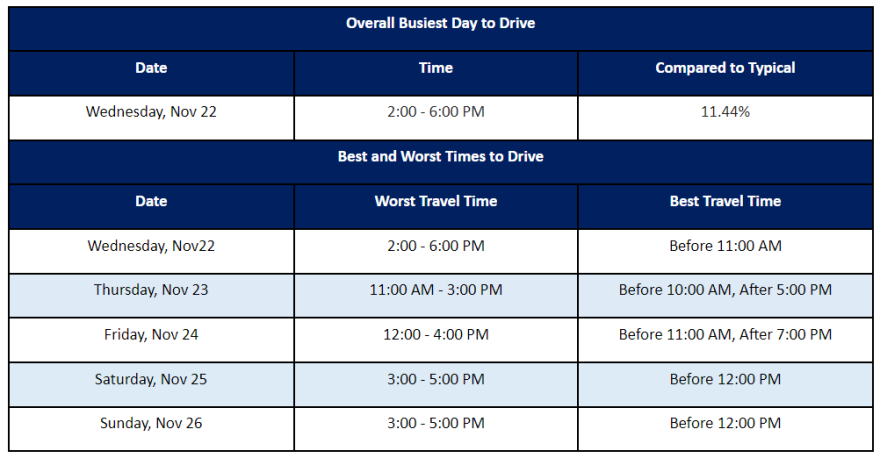Select the Best Travel Time column header
The image size is (880, 458).
(725, 201)
